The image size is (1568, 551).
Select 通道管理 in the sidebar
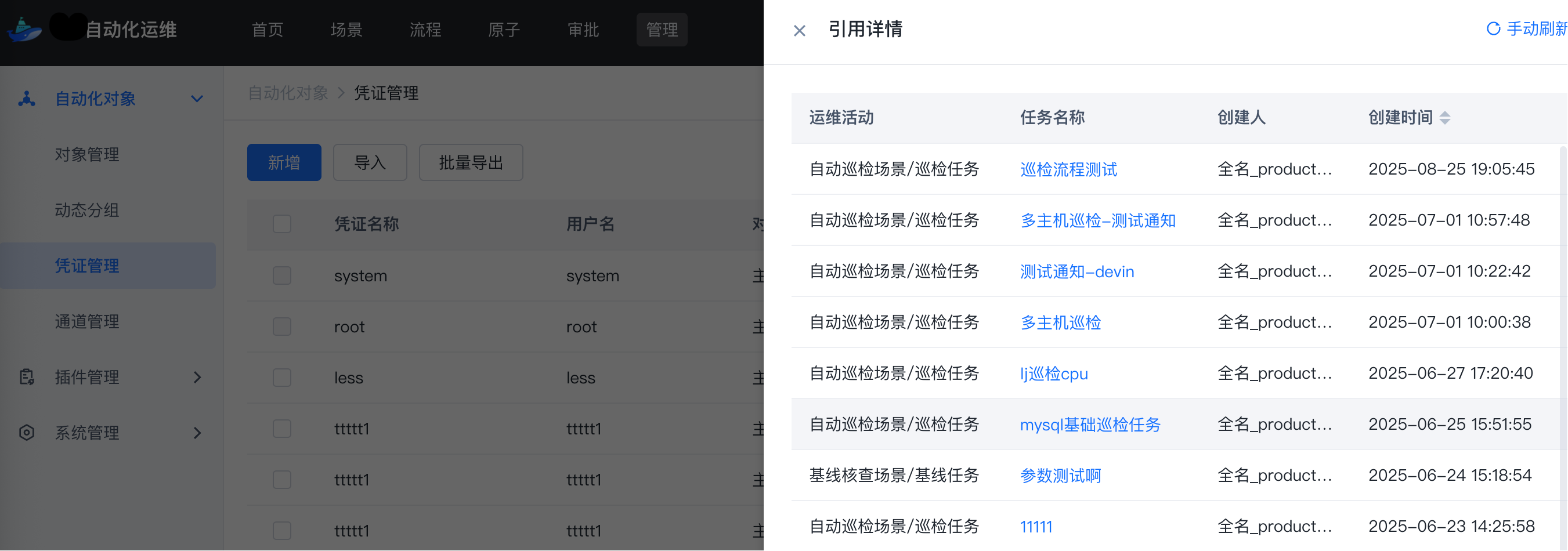point(87,321)
